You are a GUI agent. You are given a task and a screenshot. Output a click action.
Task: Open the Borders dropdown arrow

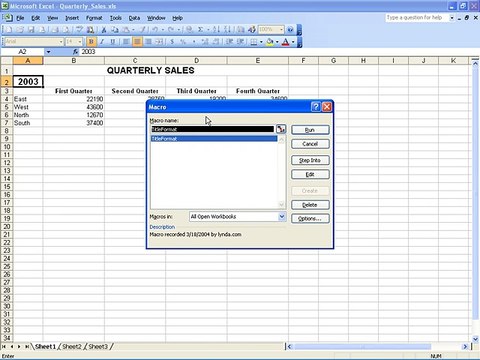(x=261, y=42)
